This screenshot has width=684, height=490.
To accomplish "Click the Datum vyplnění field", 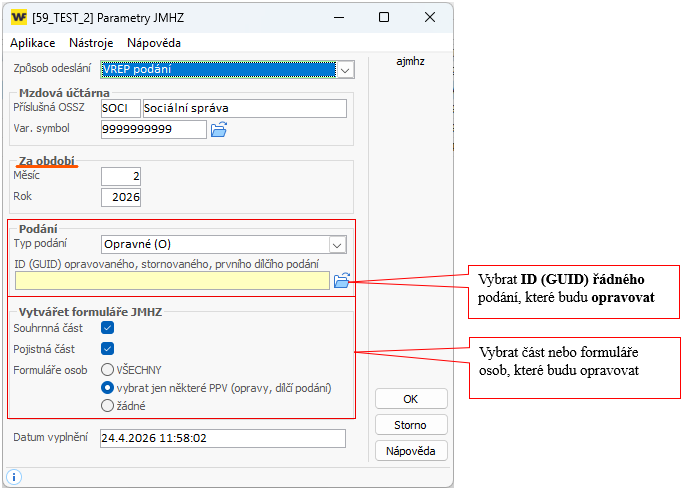I will pyautogui.click(x=222, y=439).
